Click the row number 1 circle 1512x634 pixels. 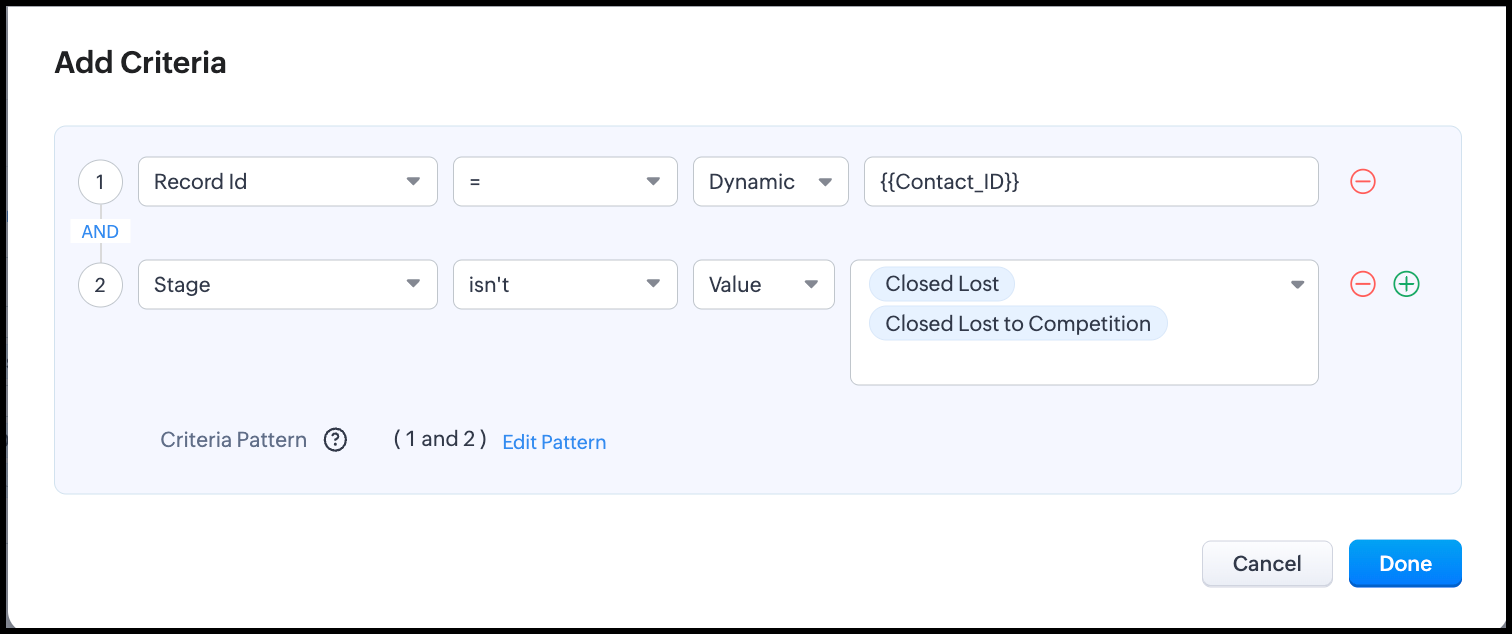coord(100,182)
